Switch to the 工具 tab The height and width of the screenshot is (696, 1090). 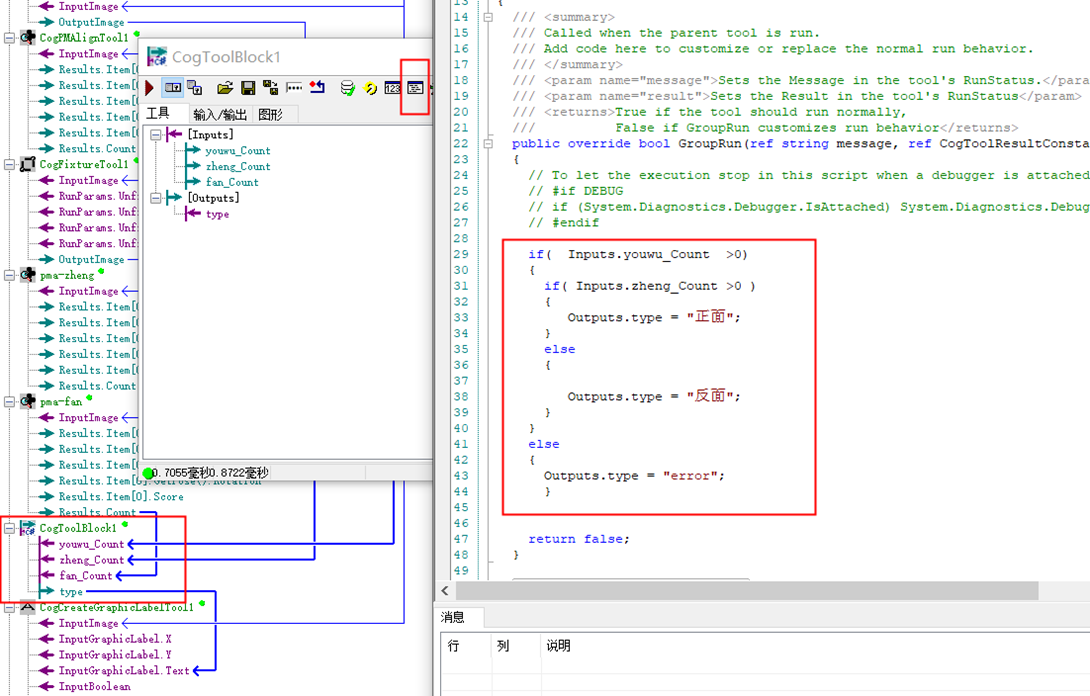158,114
